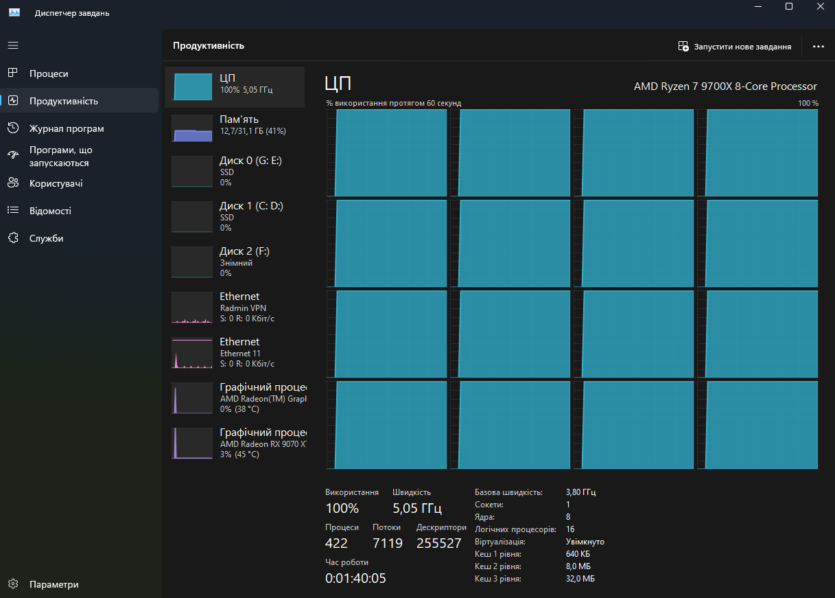
Task: Click Диск 0 (G: E:) label
Action: tap(250, 160)
